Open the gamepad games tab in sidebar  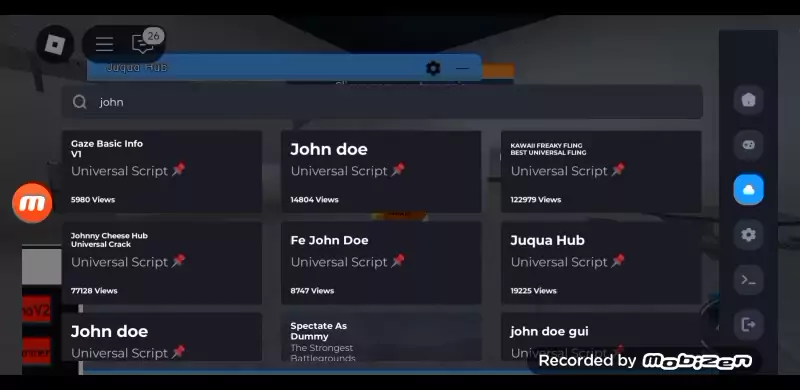pos(748,145)
